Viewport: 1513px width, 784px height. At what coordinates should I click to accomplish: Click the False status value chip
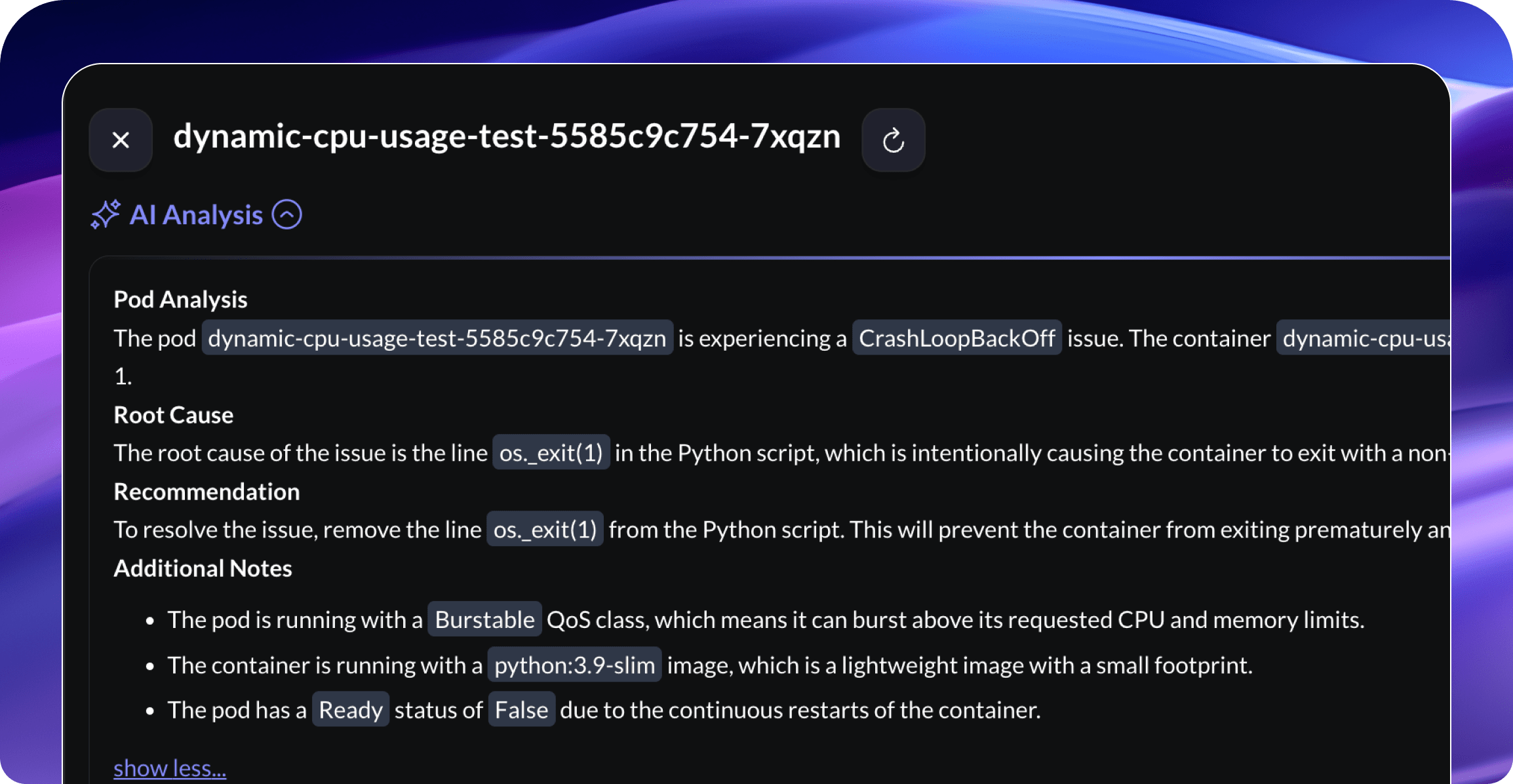(521, 709)
